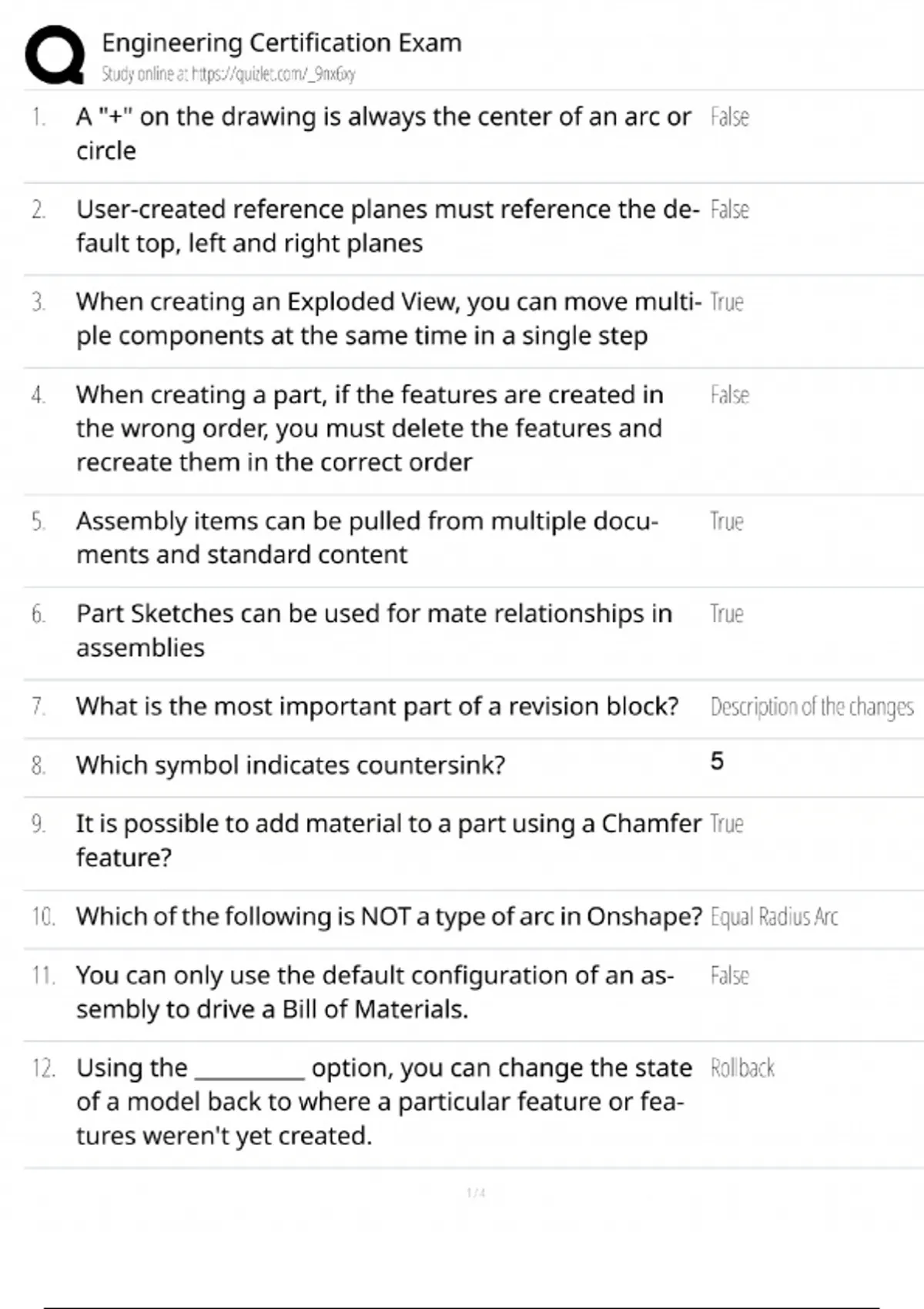Click the "Equal Radius Arc" answer
This screenshot has width=924, height=1309.
774,917
